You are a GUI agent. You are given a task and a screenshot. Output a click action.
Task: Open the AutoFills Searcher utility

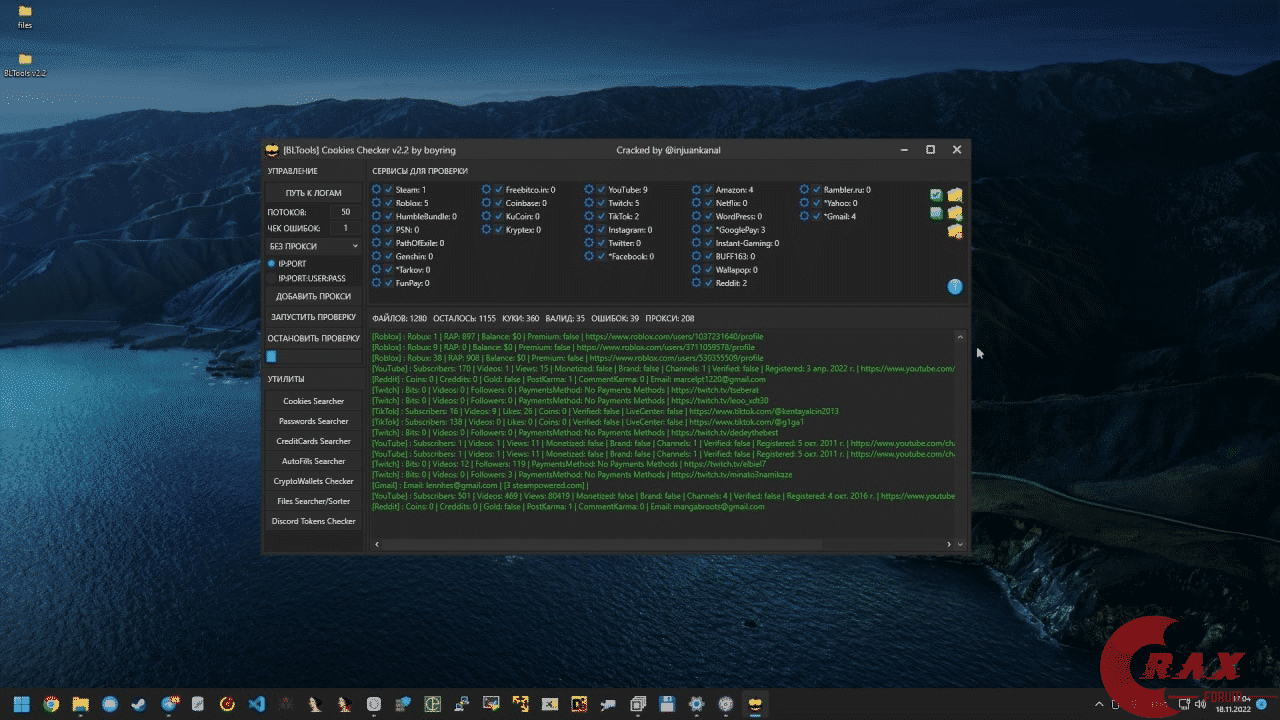pos(313,461)
